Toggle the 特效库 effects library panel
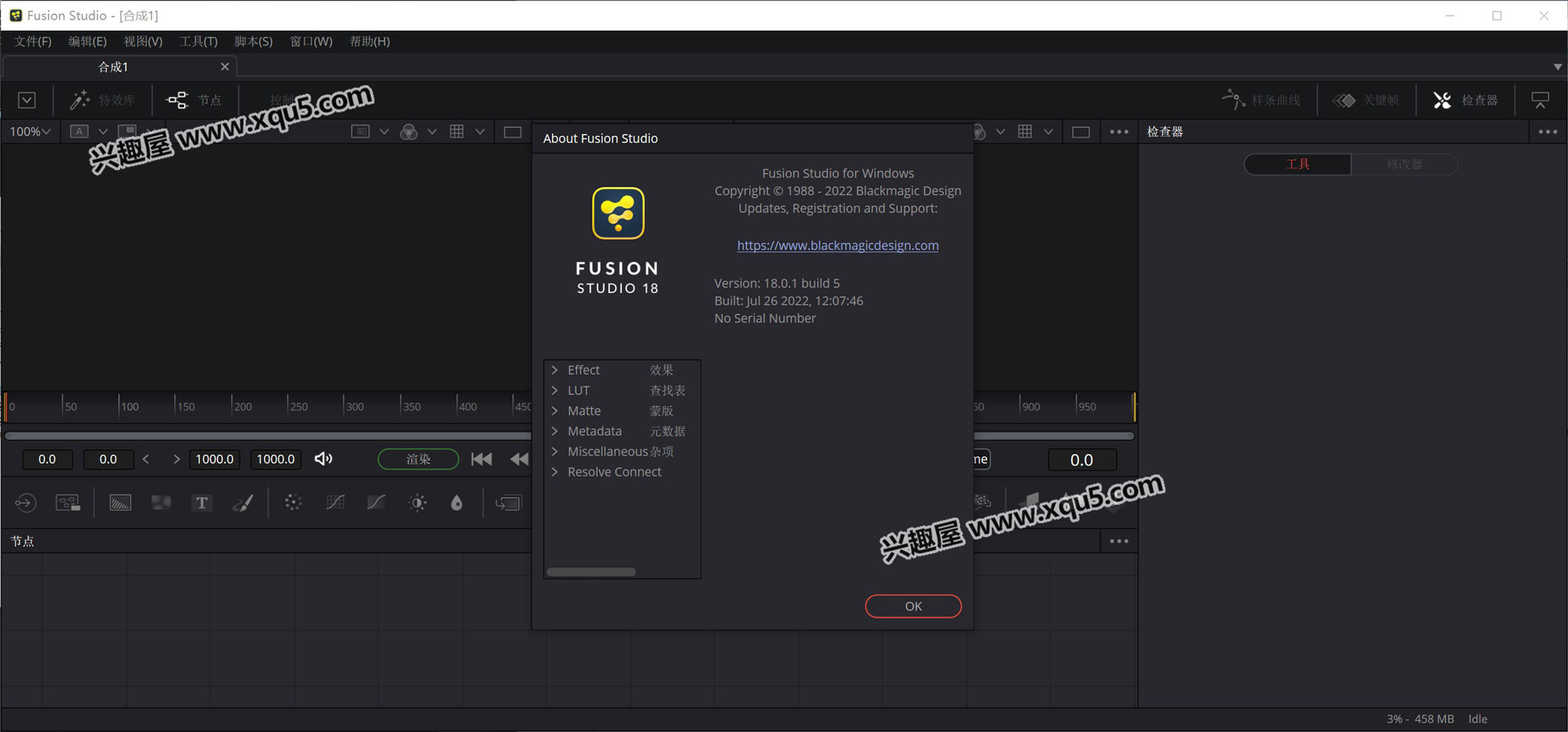Viewport: 1568px width, 732px height. [103, 100]
